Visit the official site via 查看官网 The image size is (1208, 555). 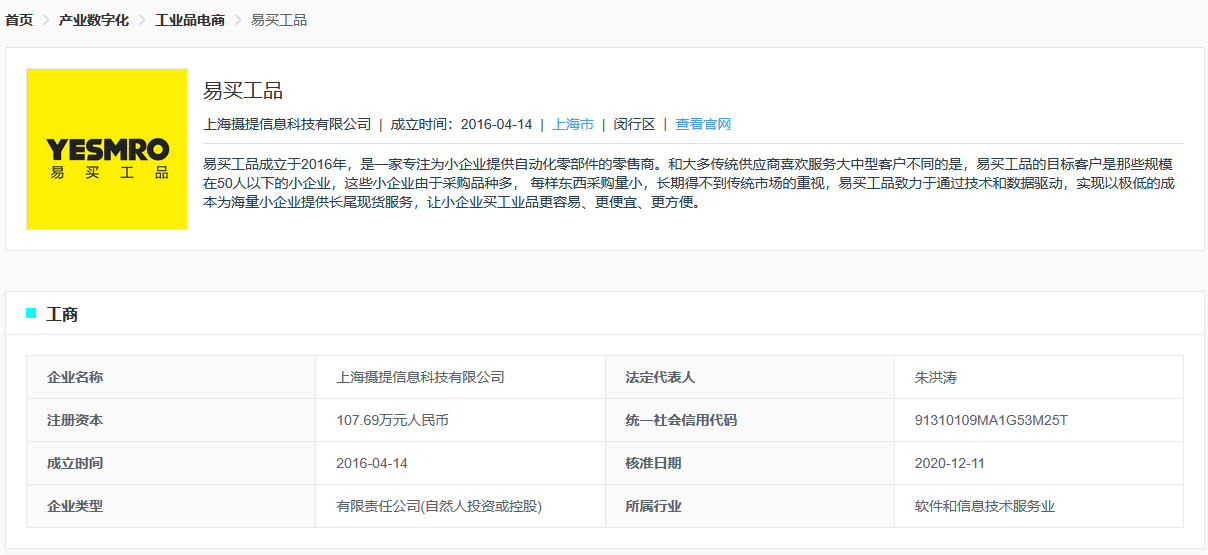[703, 124]
